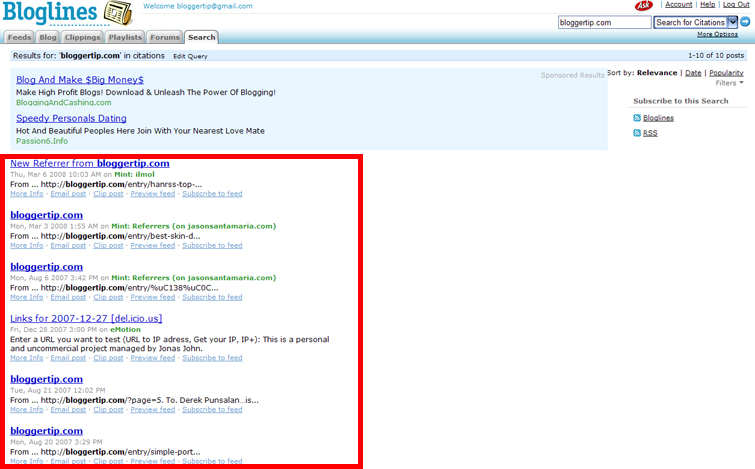Open 'New Referrer from bloggertip.com' result
Screen dimensions: 755x469
[x=90, y=163]
